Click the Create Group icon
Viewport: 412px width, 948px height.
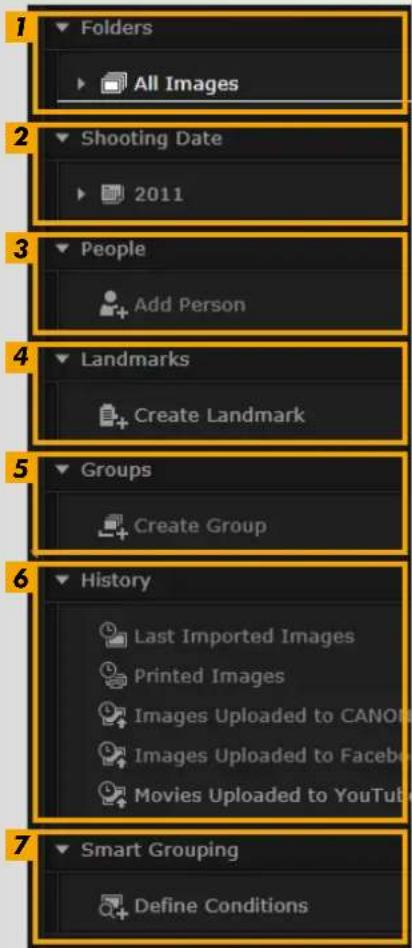pos(113,527)
